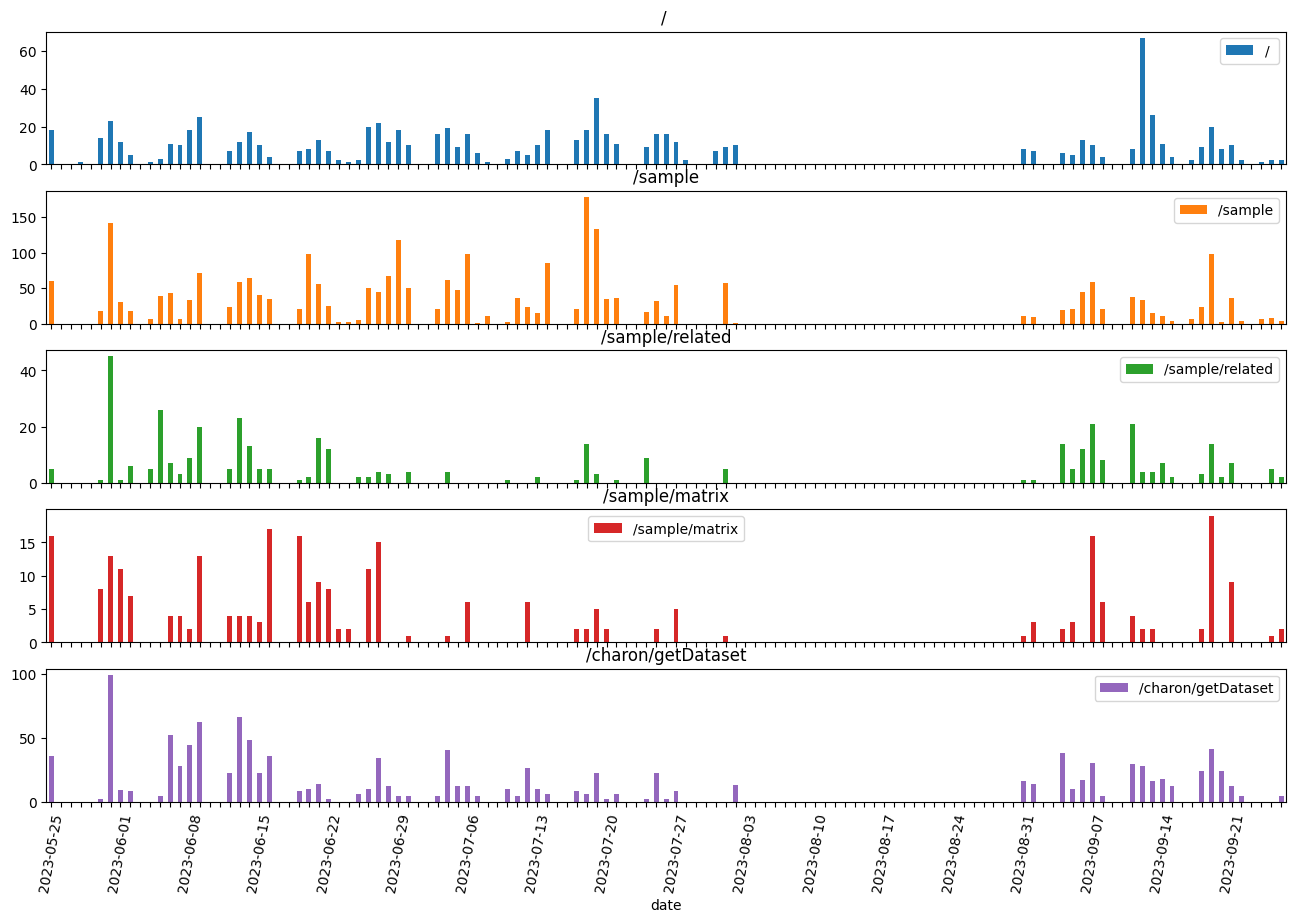Select the '/charon/getDataset' subplot title
This screenshot has height=922, width=1296.
coord(666,655)
